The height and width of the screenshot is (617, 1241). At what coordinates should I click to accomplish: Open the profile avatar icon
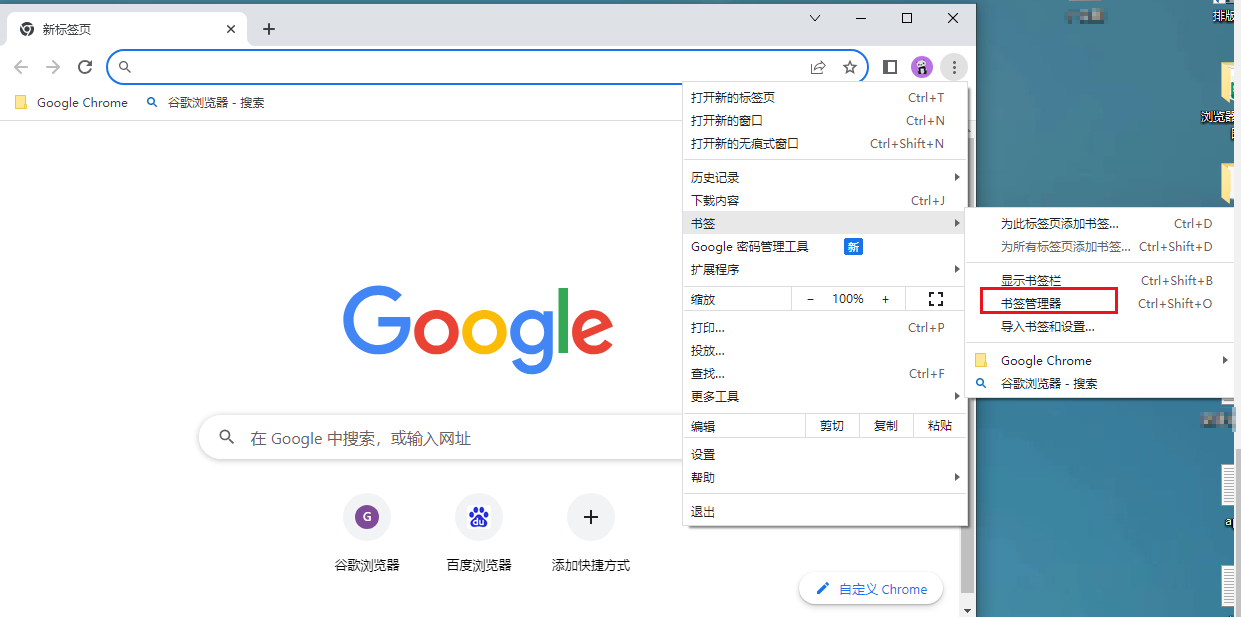coord(922,67)
